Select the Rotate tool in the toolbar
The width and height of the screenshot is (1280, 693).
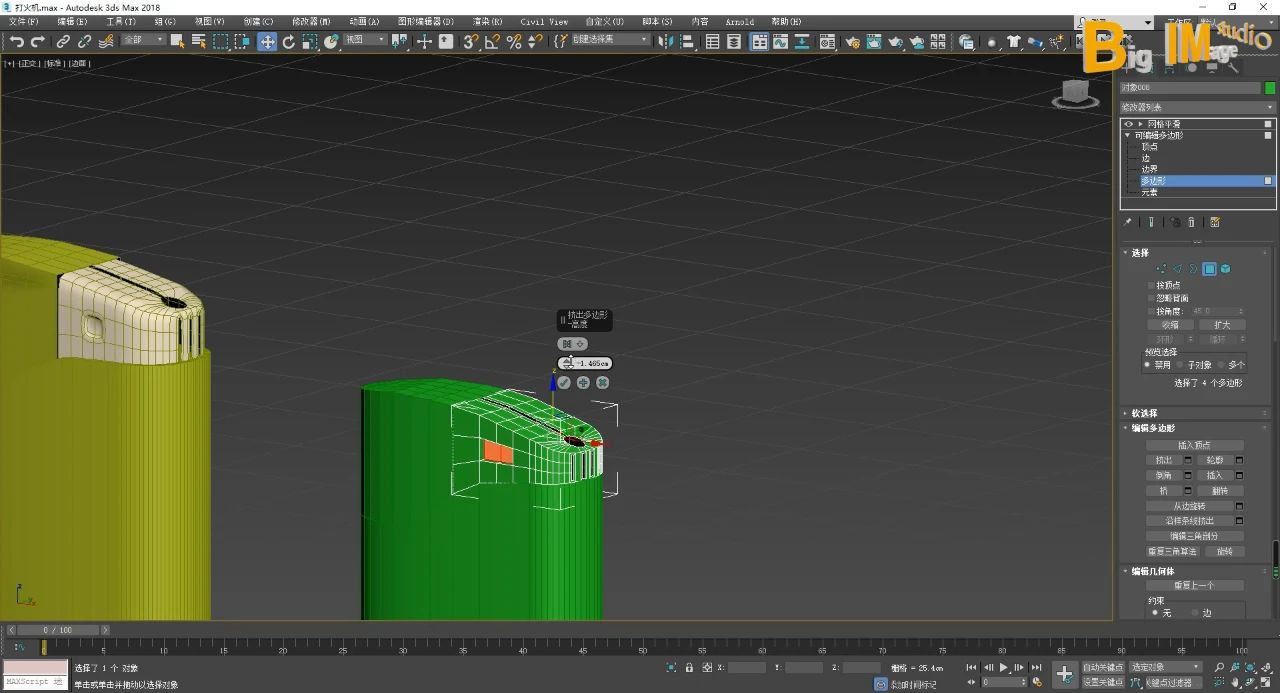point(289,41)
